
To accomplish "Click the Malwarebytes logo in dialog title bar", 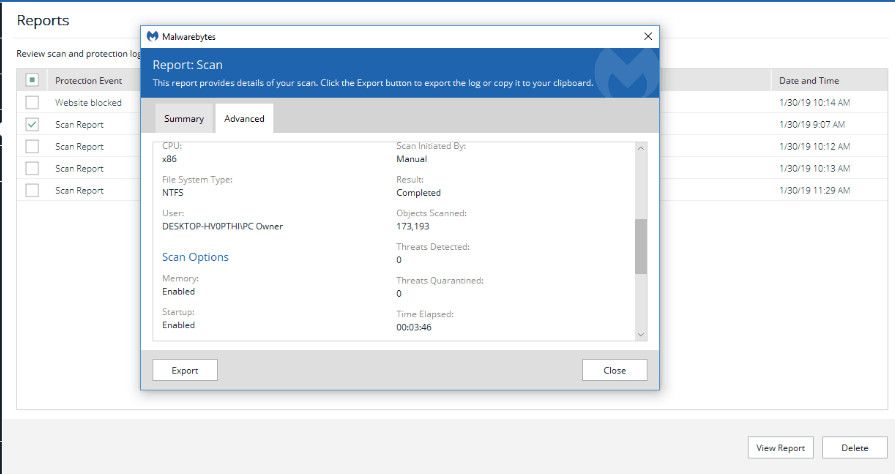I will click(152, 37).
